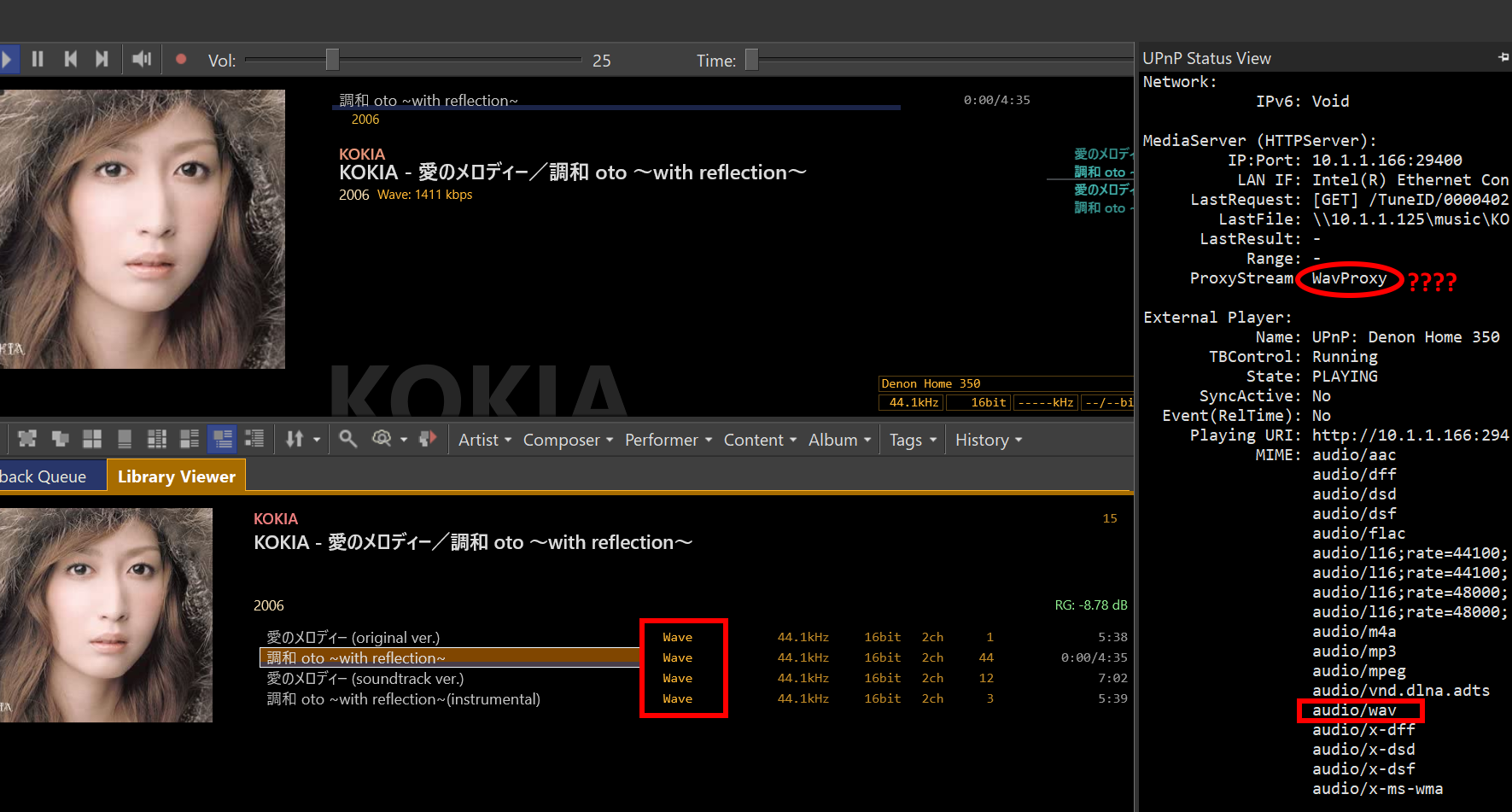Open the Playback Queue tab

point(44,476)
